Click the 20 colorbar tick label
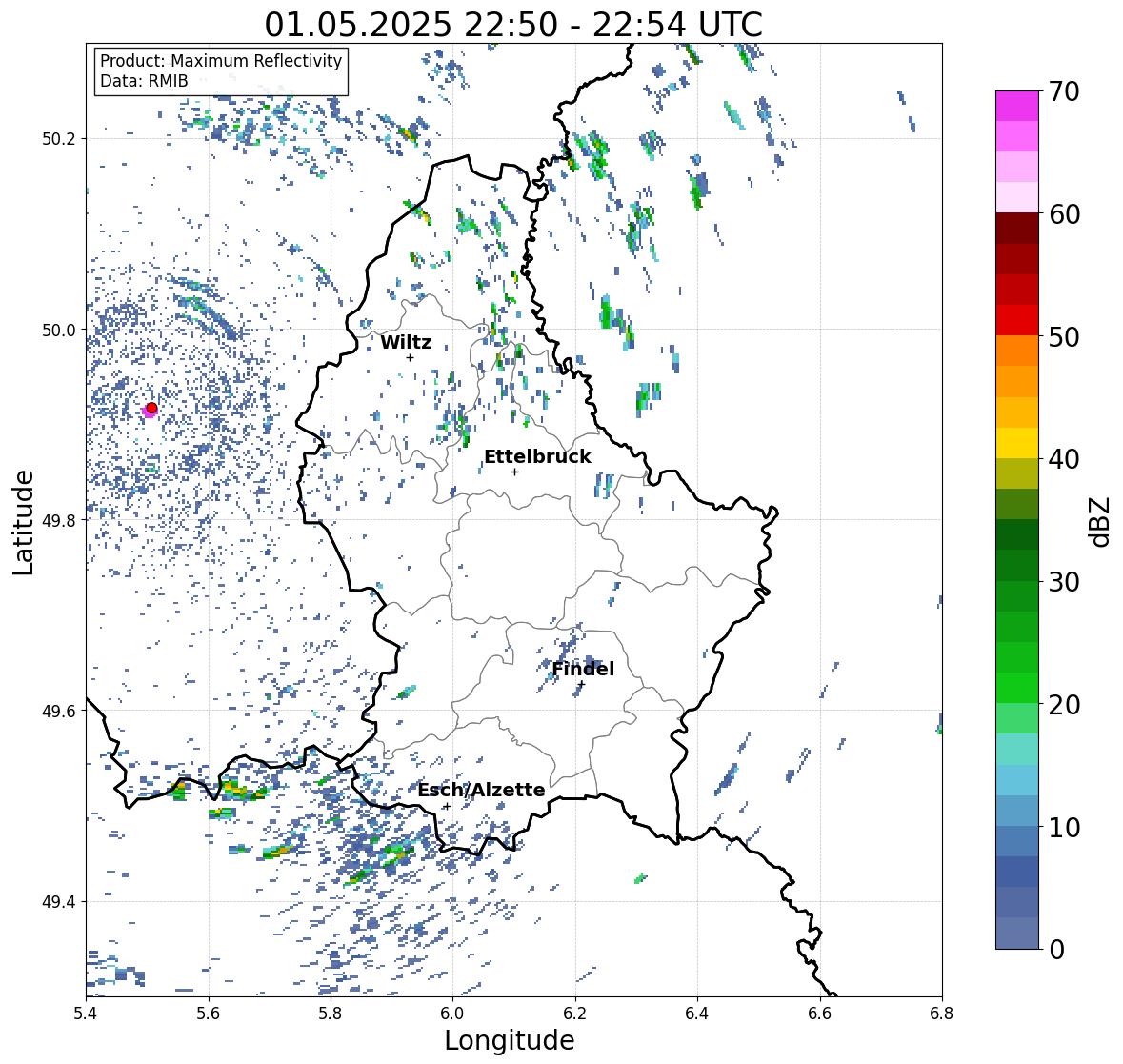The width and height of the screenshot is (1123, 1064). 1064,705
